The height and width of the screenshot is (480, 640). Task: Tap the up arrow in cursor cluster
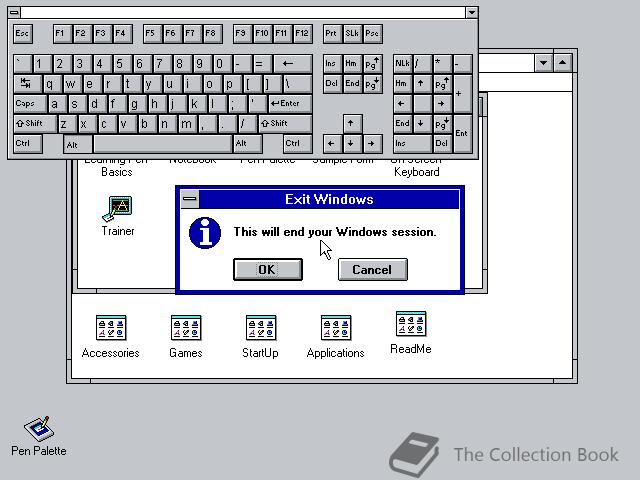coord(352,124)
